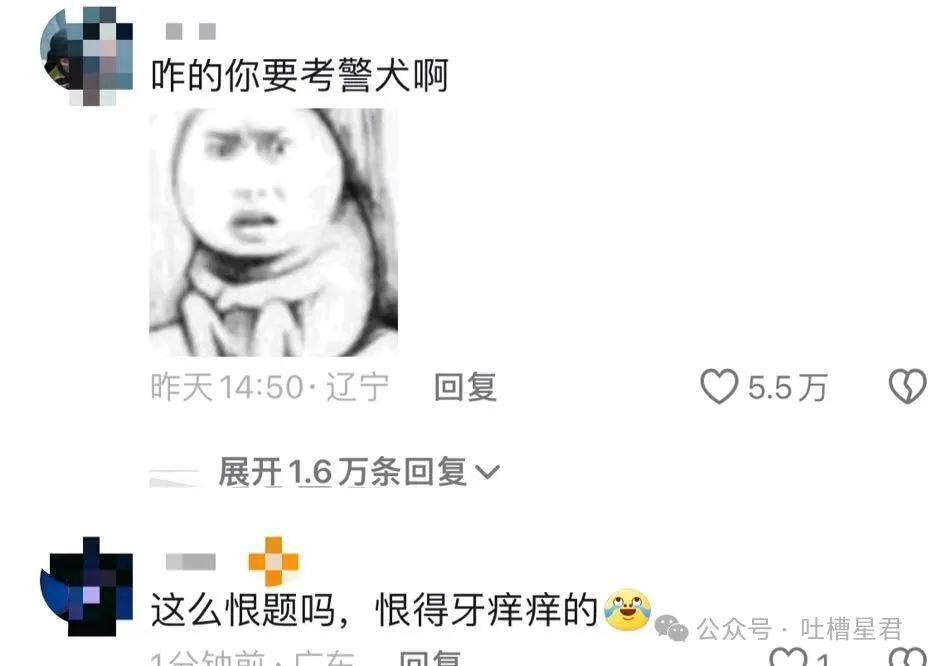The image size is (932, 666).
Task: Tap the WeChat logo in the watermark
Action: pos(671,629)
